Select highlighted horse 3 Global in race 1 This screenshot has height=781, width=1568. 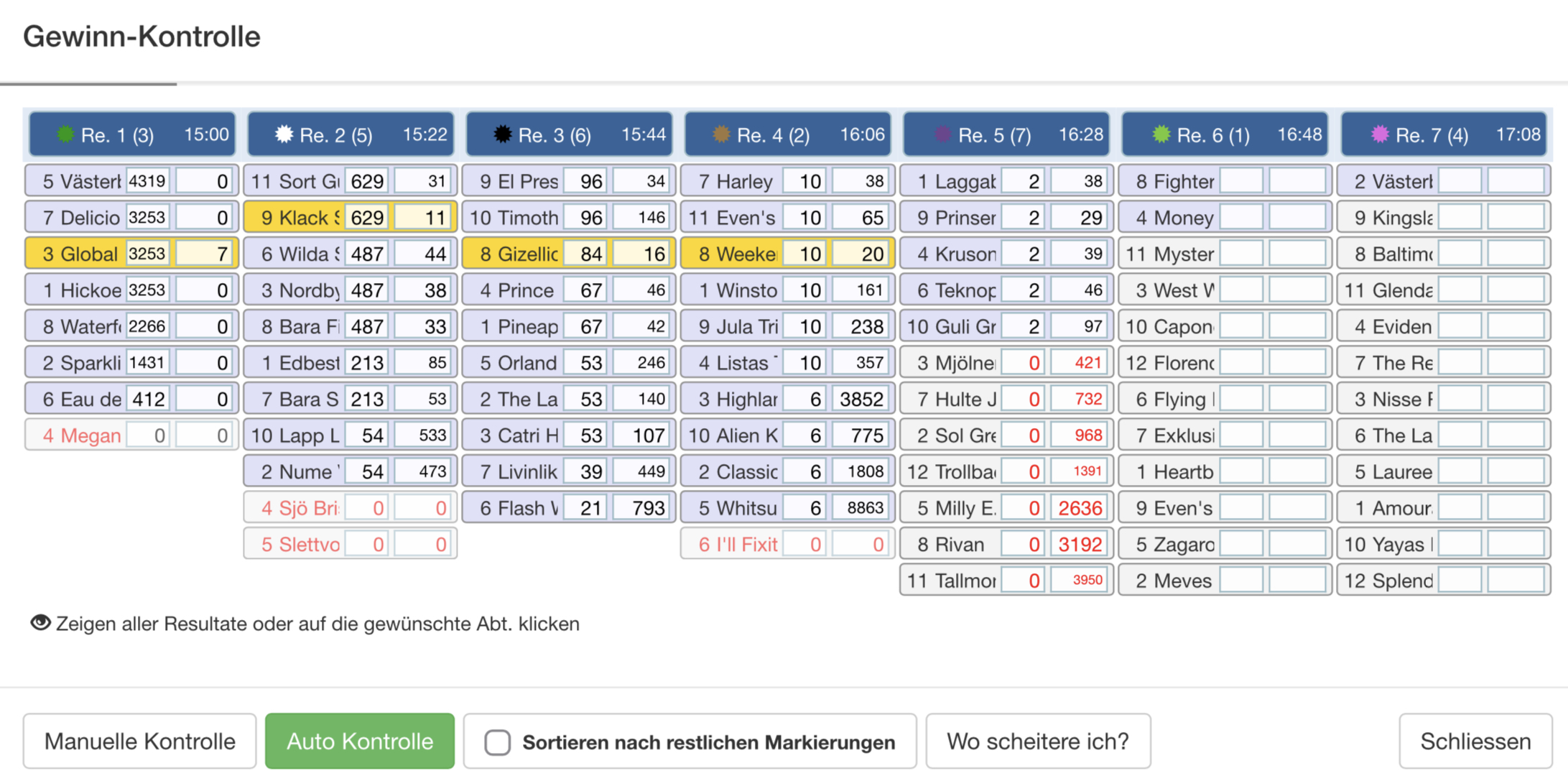131,254
